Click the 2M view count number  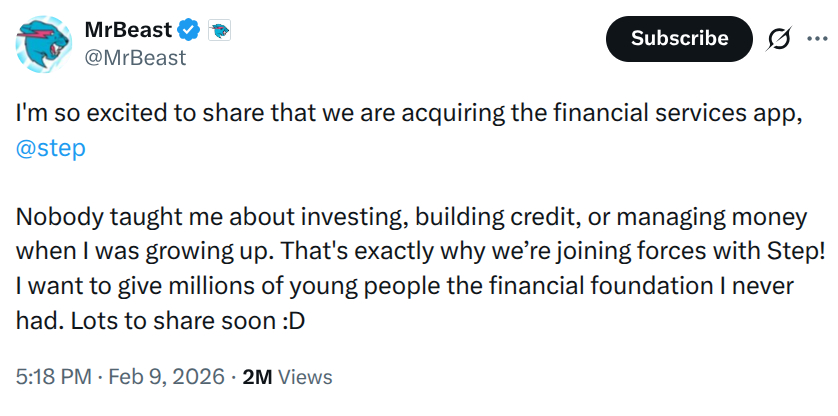pyautogui.click(x=258, y=377)
